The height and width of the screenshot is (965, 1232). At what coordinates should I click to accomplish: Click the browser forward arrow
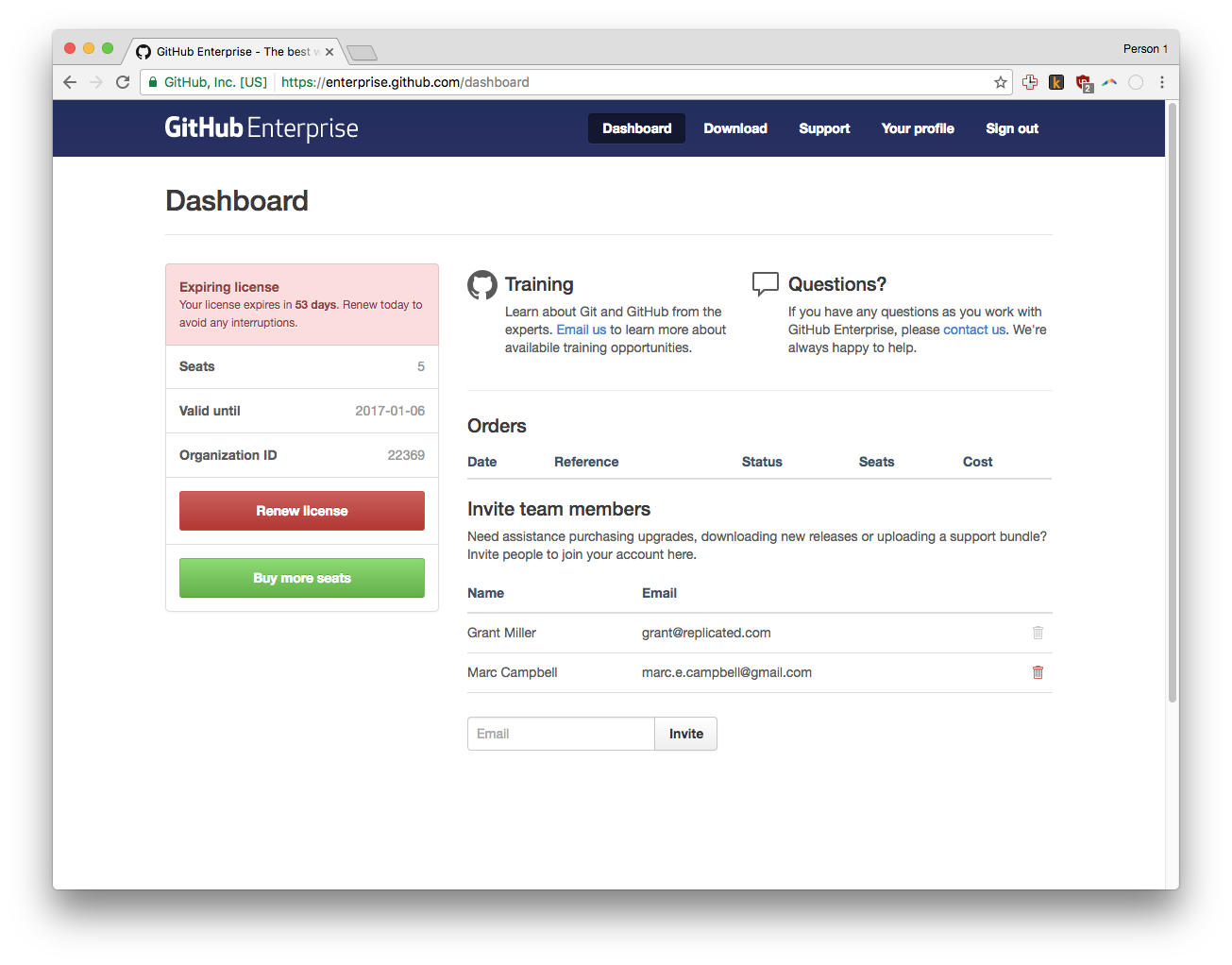[x=96, y=82]
